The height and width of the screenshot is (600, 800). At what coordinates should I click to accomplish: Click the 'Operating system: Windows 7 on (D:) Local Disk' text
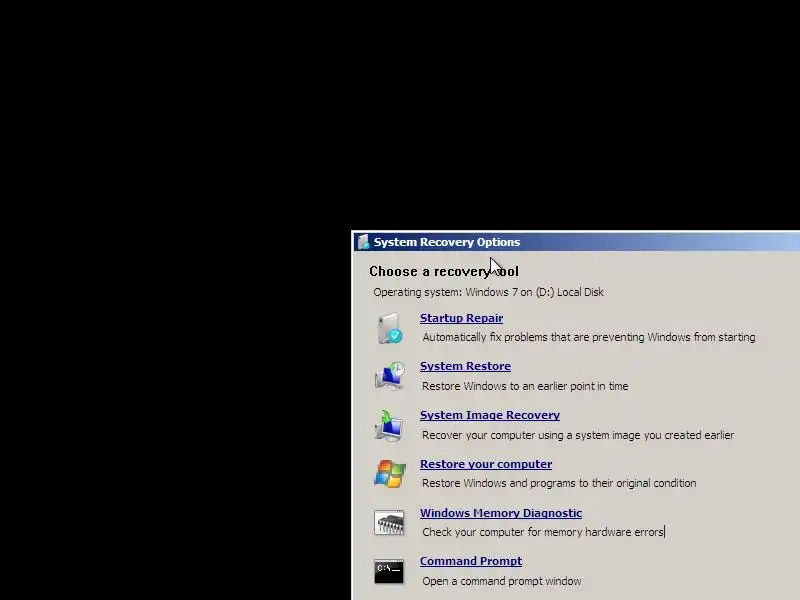point(488,292)
